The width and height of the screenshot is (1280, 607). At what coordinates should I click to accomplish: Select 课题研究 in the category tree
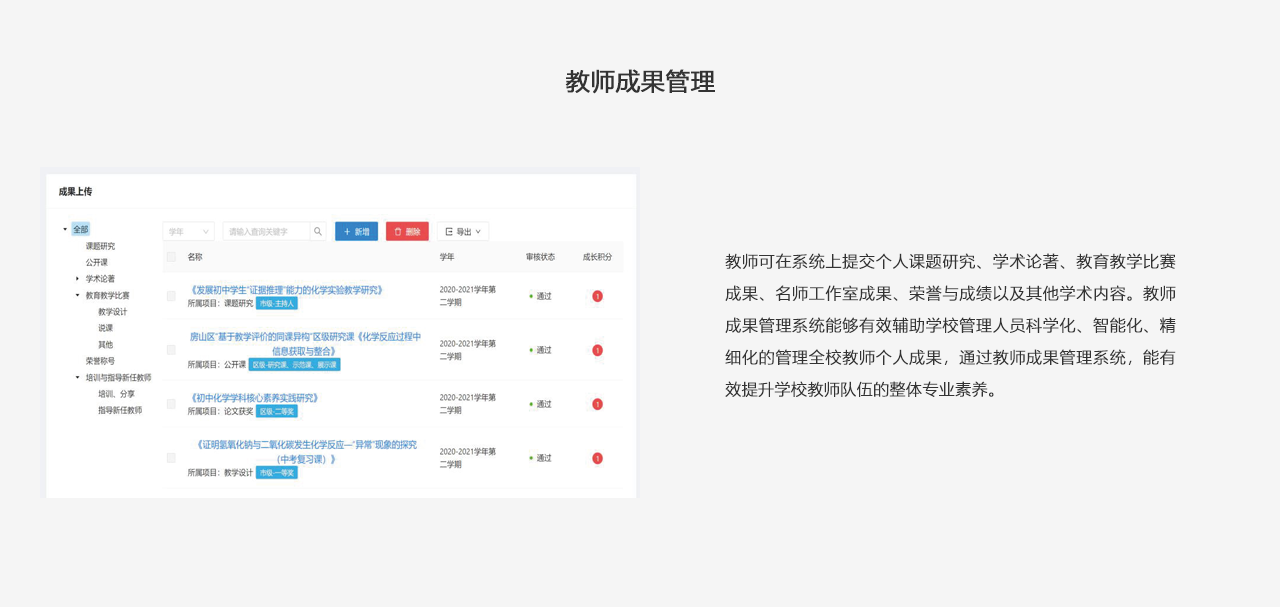pyautogui.click(x=100, y=246)
